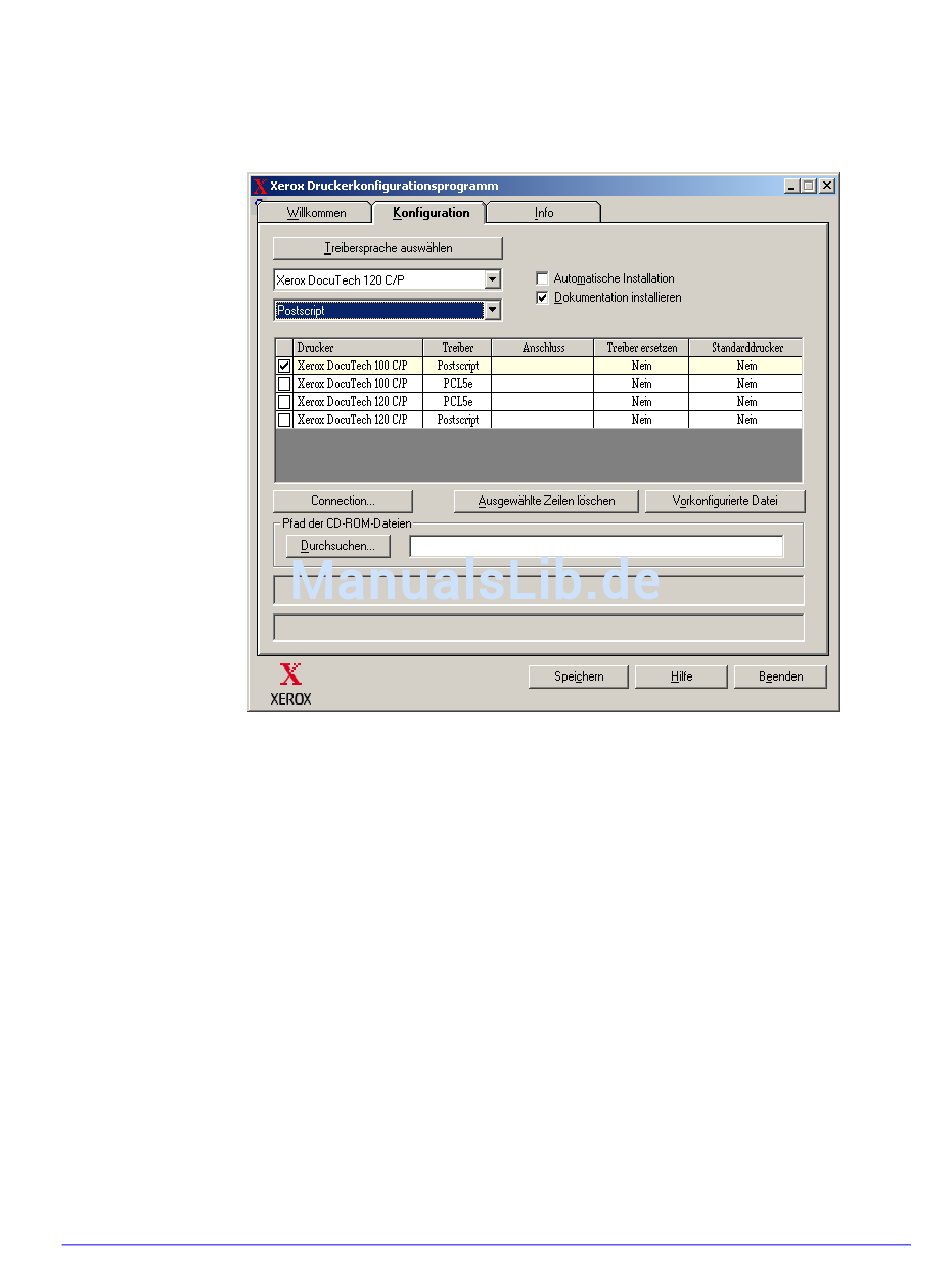
Task: Open Vorkonfigurierte Datei
Action: click(725, 501)
